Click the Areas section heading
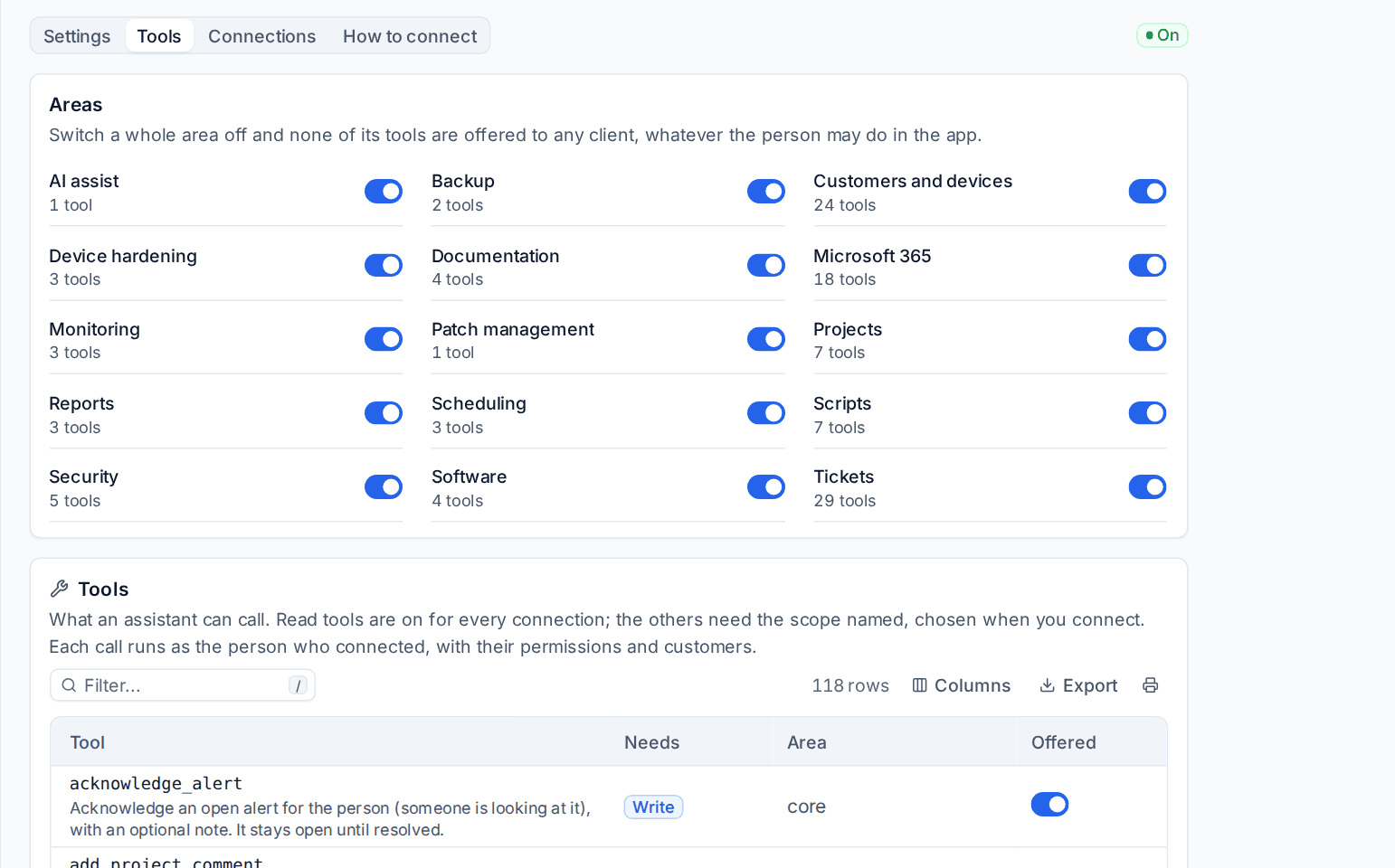This screenshot has height=868, width=1395. (x=76, y=105)
